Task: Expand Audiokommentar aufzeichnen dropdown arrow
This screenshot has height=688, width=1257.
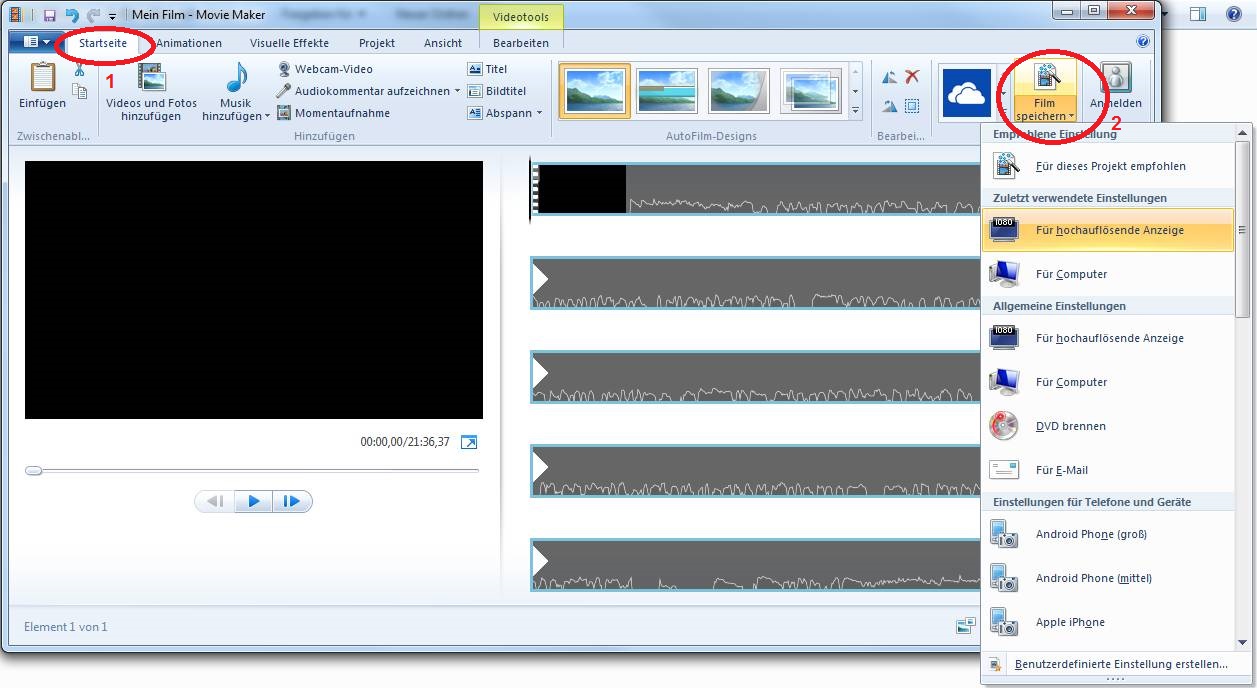Action: click(457, 91)
